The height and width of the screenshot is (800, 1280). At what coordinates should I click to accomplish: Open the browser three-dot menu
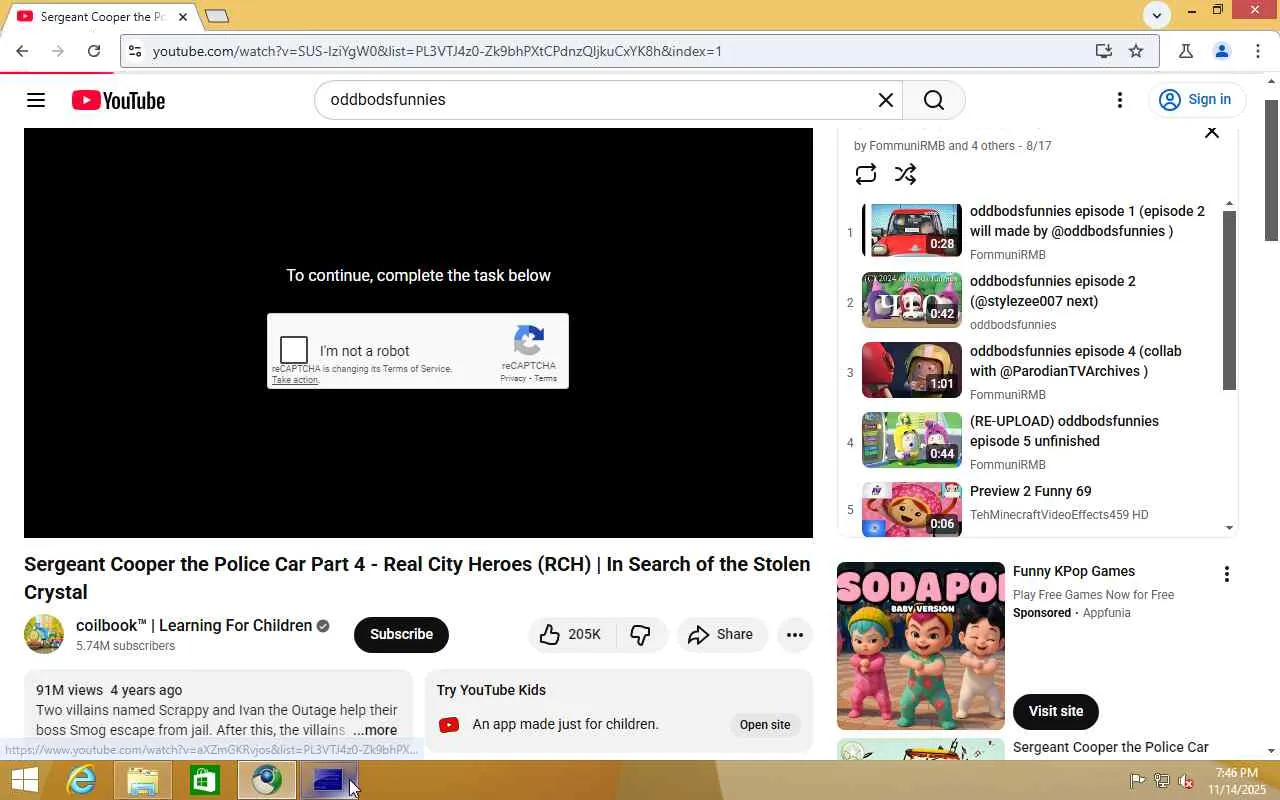[1258, 51]
